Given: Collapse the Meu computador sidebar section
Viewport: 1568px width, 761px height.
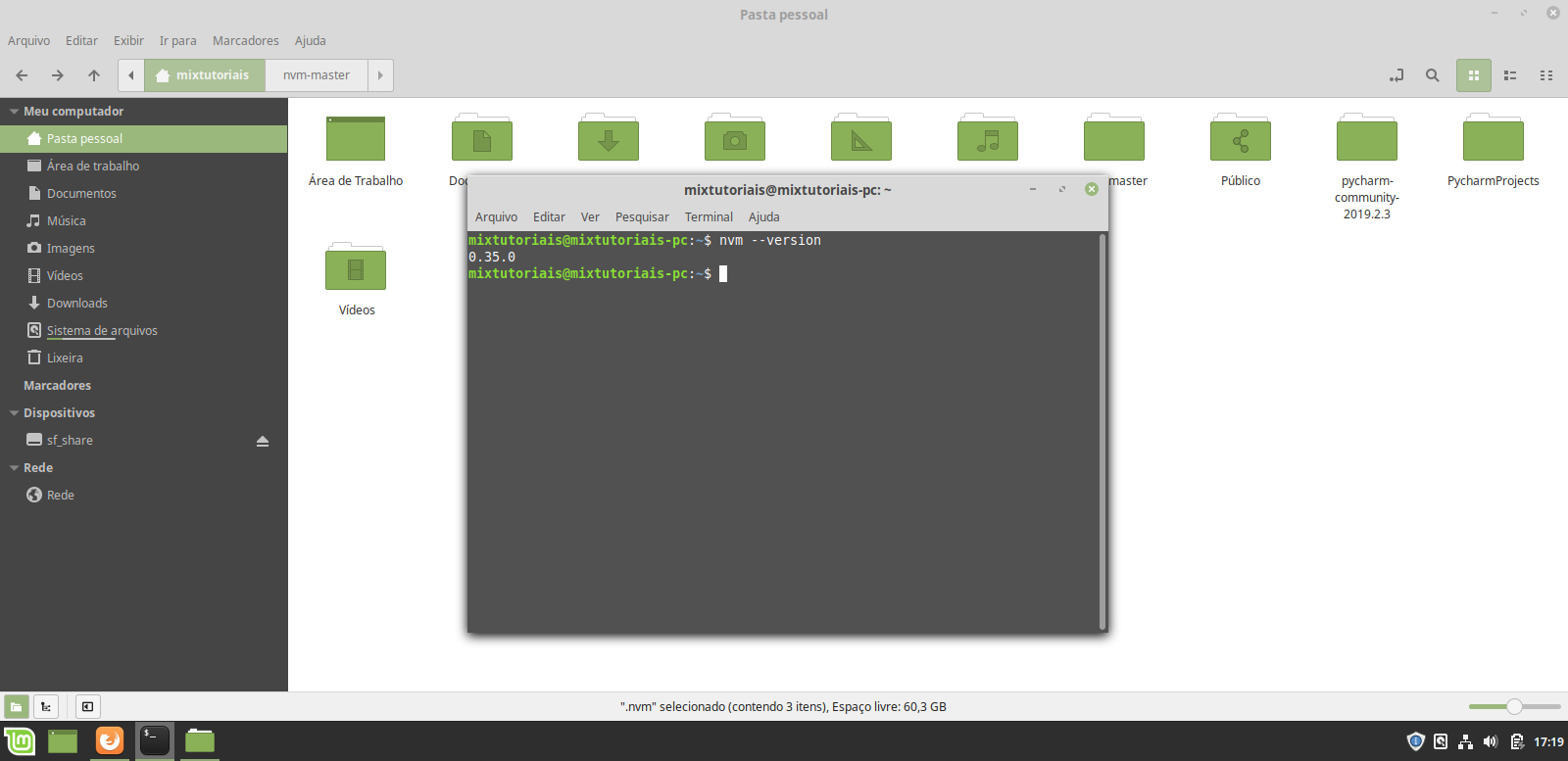Looking at the screenshot, I should 14,112.
